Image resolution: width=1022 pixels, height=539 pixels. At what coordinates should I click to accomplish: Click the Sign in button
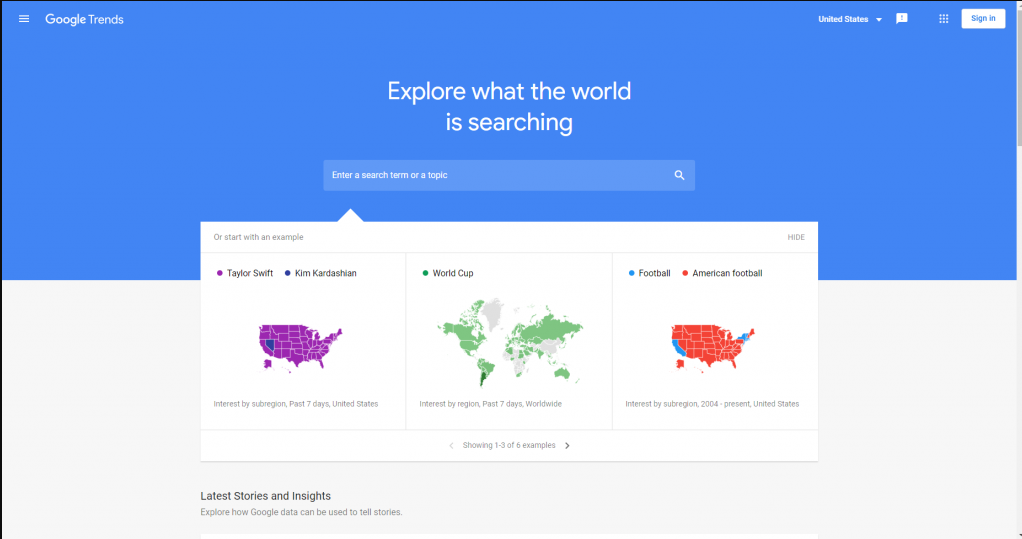pos(983,18)
